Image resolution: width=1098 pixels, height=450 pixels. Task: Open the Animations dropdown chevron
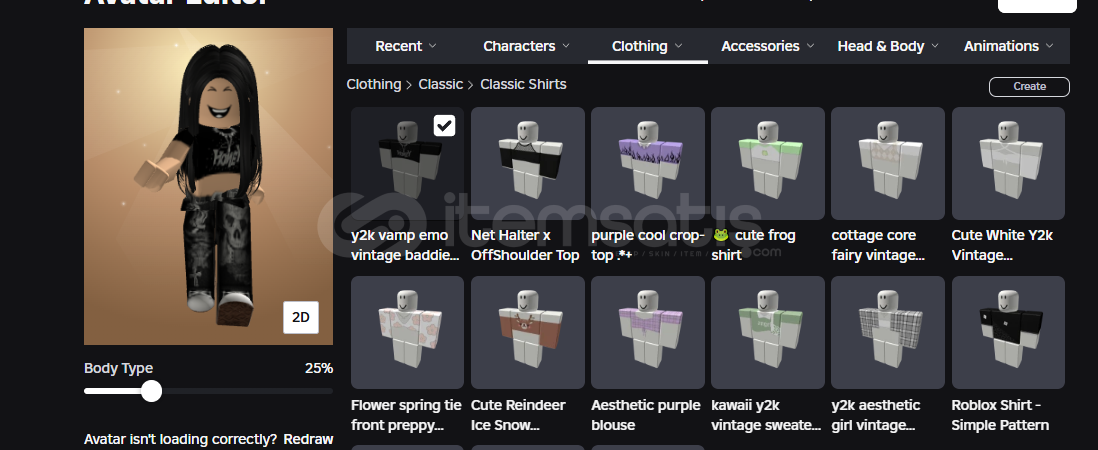(x=1049, y=46)
